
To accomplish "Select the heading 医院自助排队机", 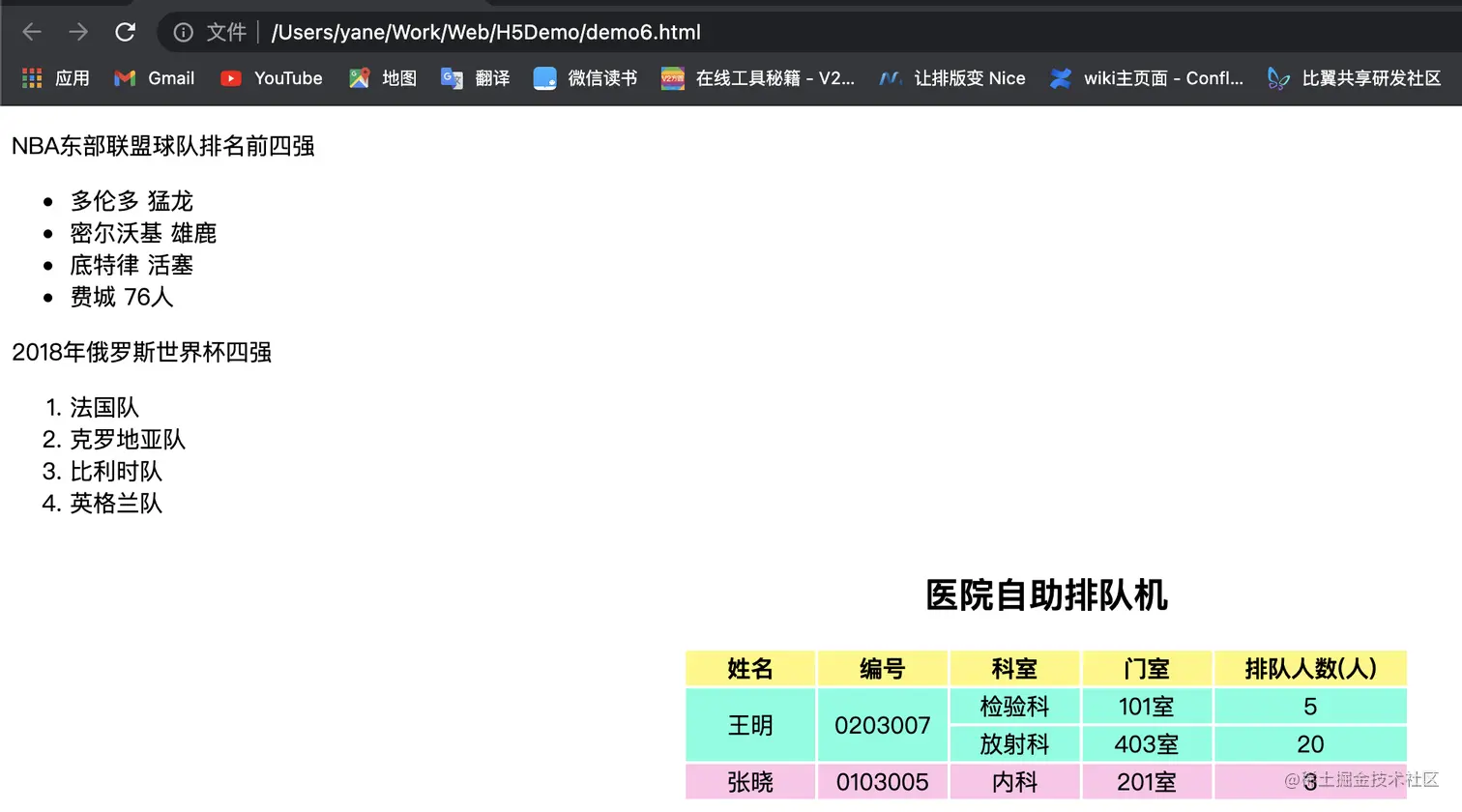I will (x=1047, y=596).
